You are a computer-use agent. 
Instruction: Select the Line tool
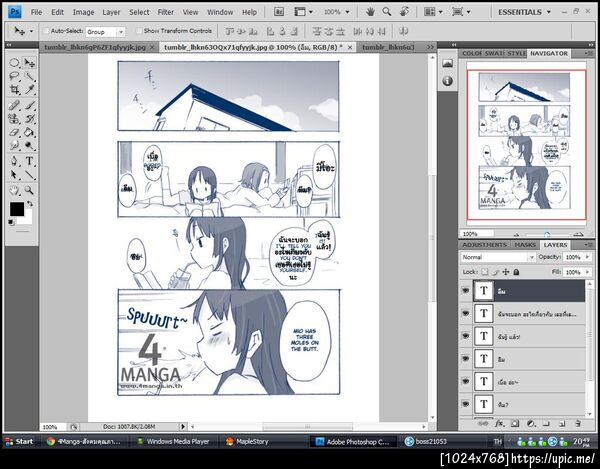click(29, 174)
